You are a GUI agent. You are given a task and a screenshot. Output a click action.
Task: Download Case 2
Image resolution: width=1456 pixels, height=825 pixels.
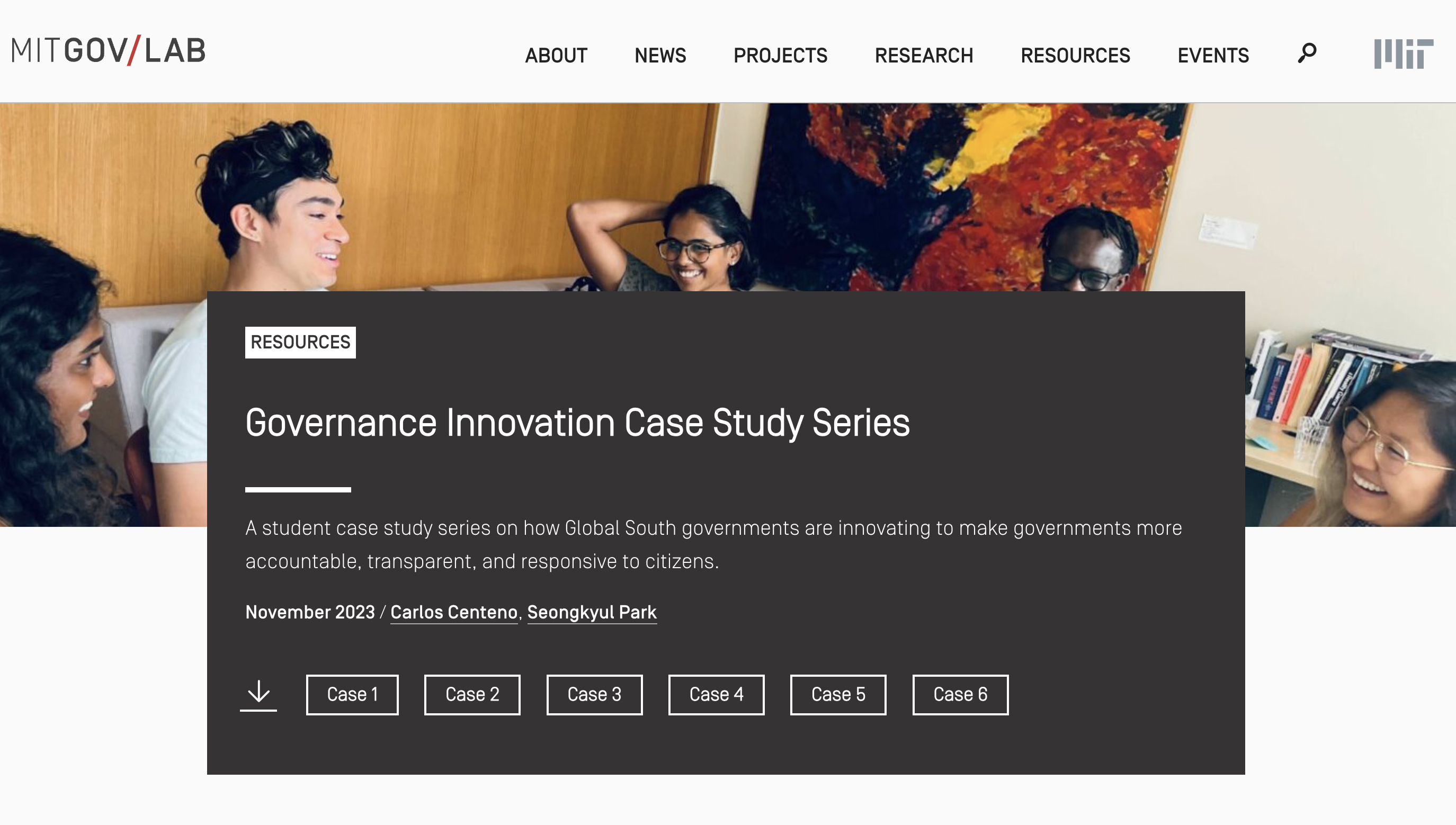tap(472, 694)
